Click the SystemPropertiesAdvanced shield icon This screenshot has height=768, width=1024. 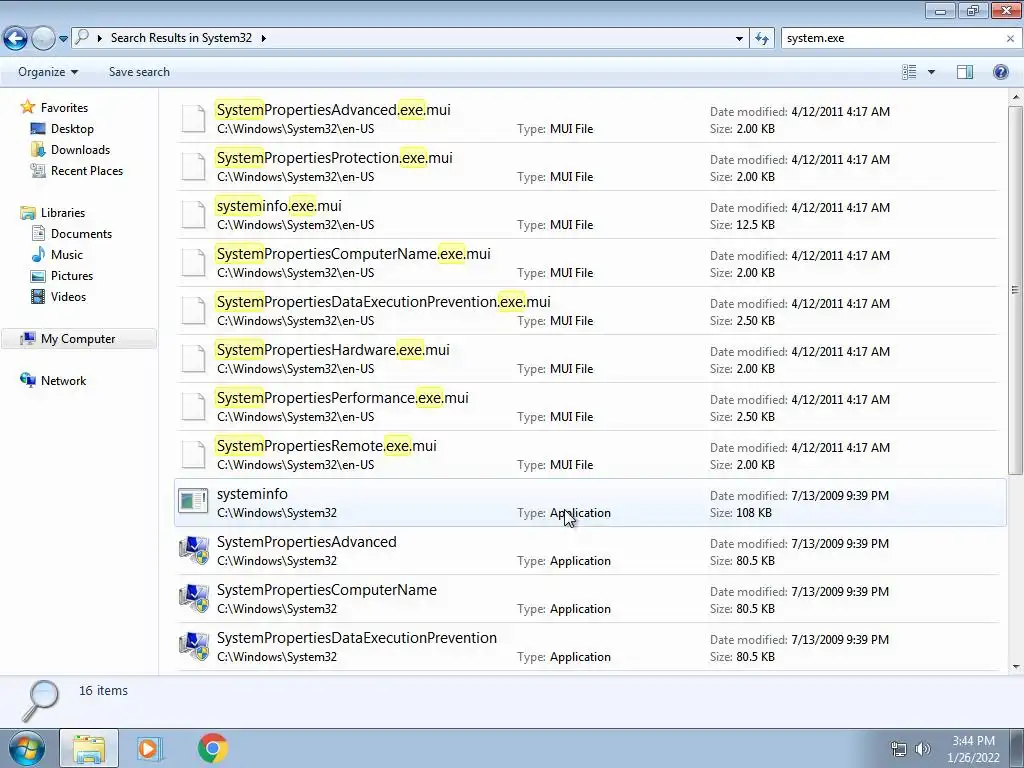pyautogui.click(x=194, y=550)
